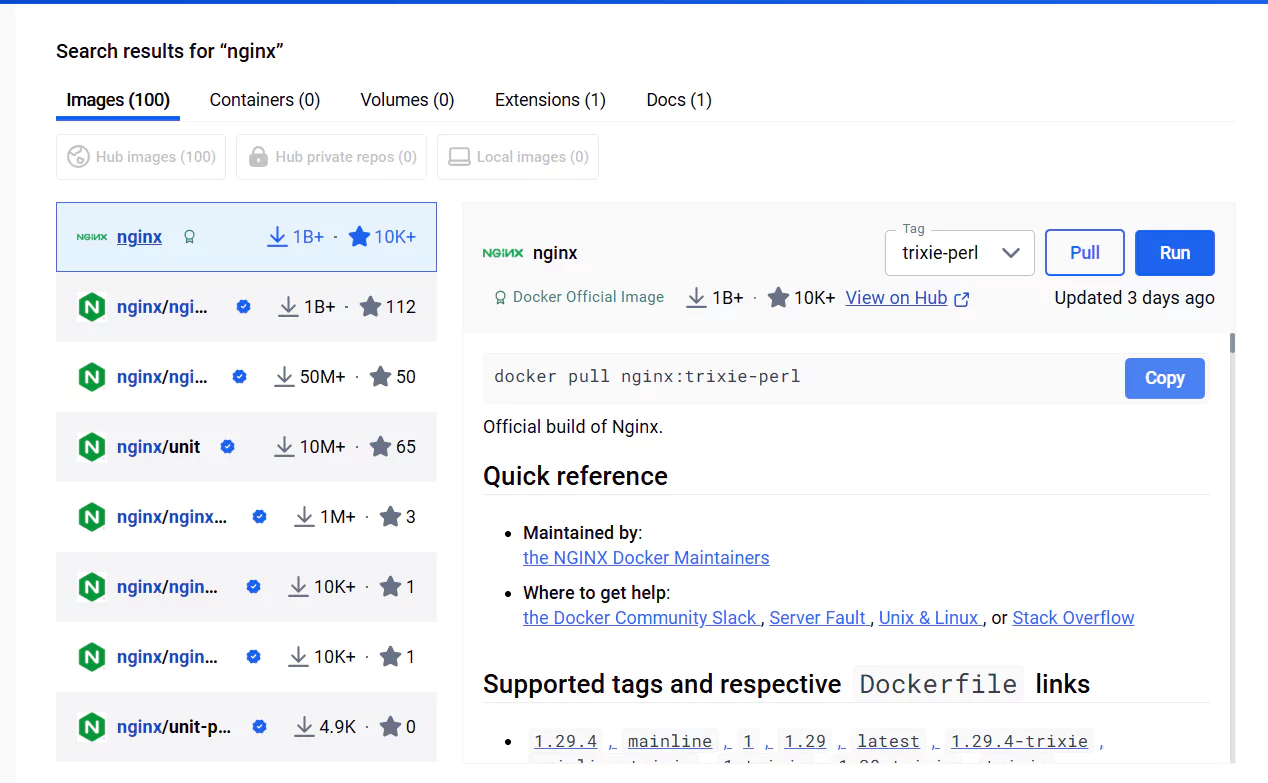The width and height of the screenshot is (1268, 783).
Task: Expand the tag selector chevron
Action: point(1013,253)
